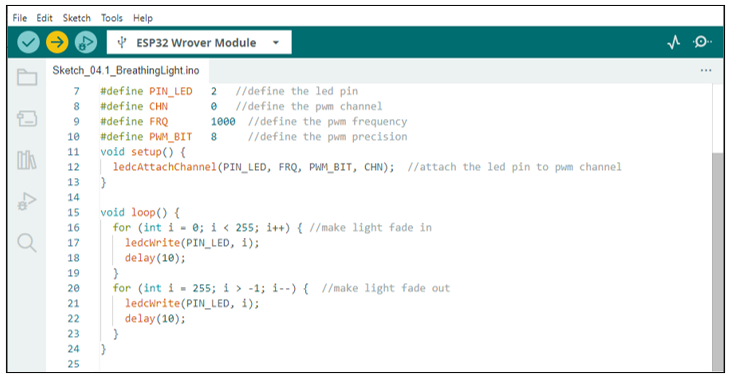Open the Serial Monitor
Image resolution: width=731 pixels, height=381 pixels.
(702, 42)
